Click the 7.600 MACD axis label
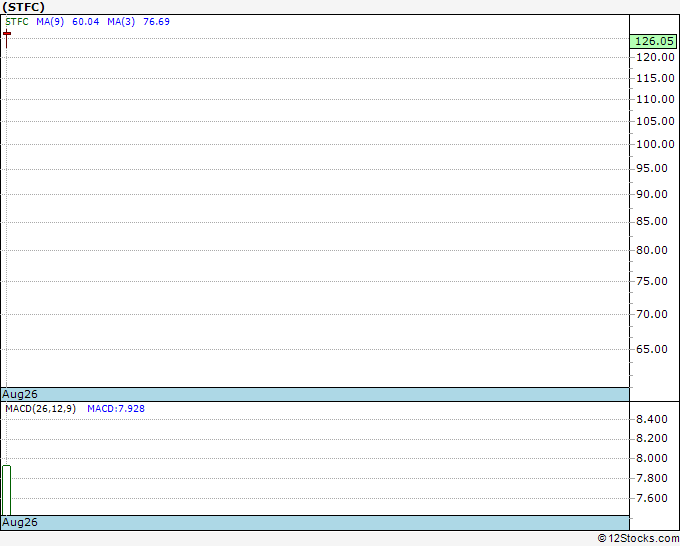 [651, 498]
